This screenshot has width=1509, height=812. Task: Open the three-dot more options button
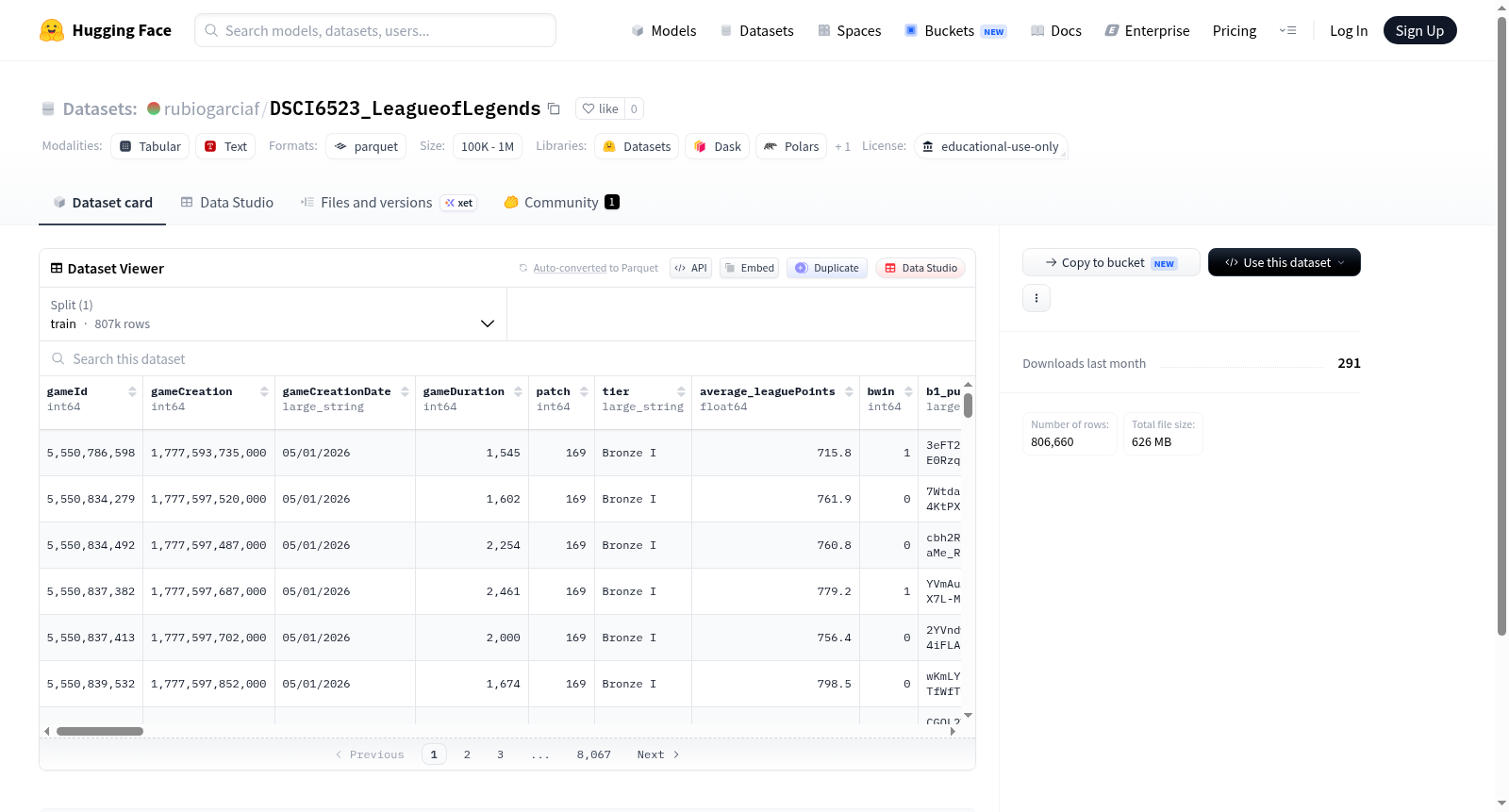[x=1036, y=298]
